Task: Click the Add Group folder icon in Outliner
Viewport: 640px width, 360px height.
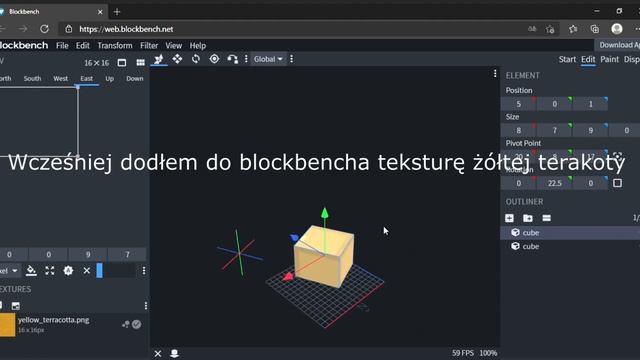Action: pyautogui.click(x=528, y=218)
